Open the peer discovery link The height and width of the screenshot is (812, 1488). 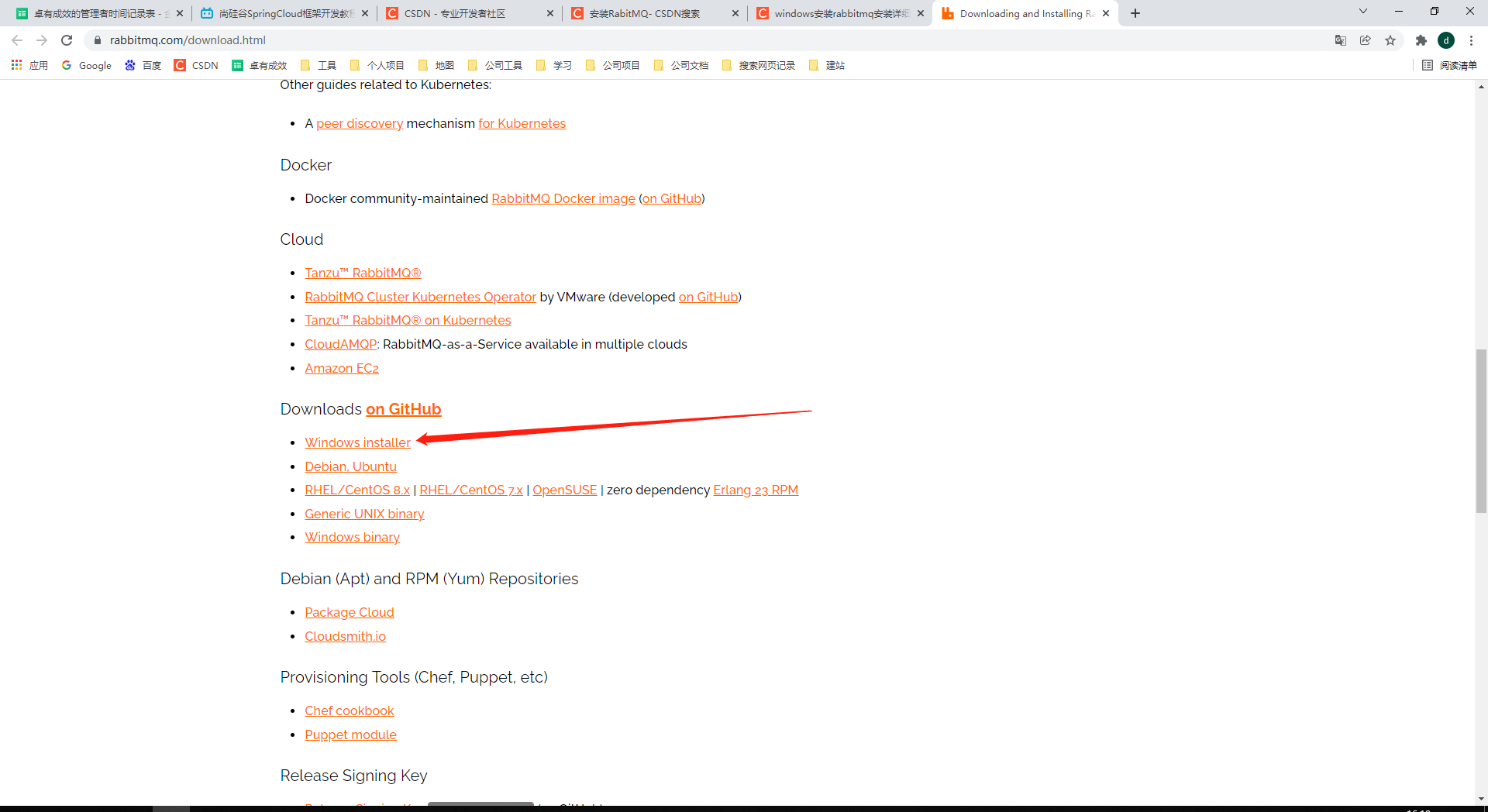[360, 123]
